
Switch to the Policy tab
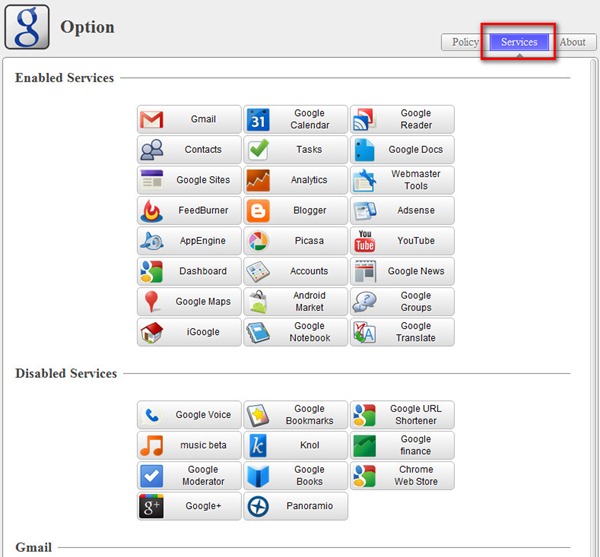(x=465, y=42)
